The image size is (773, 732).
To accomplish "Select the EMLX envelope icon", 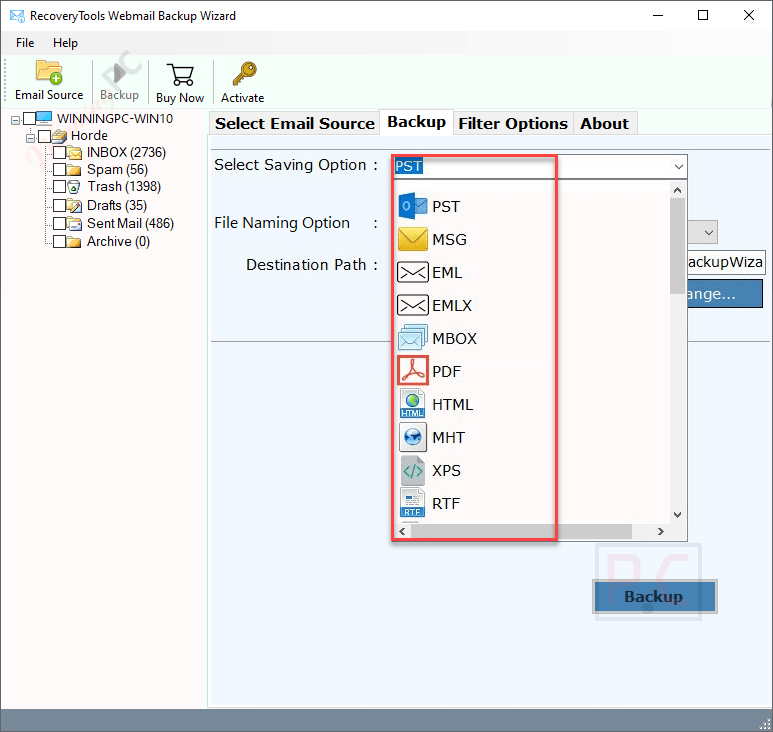I will [413, 305].
